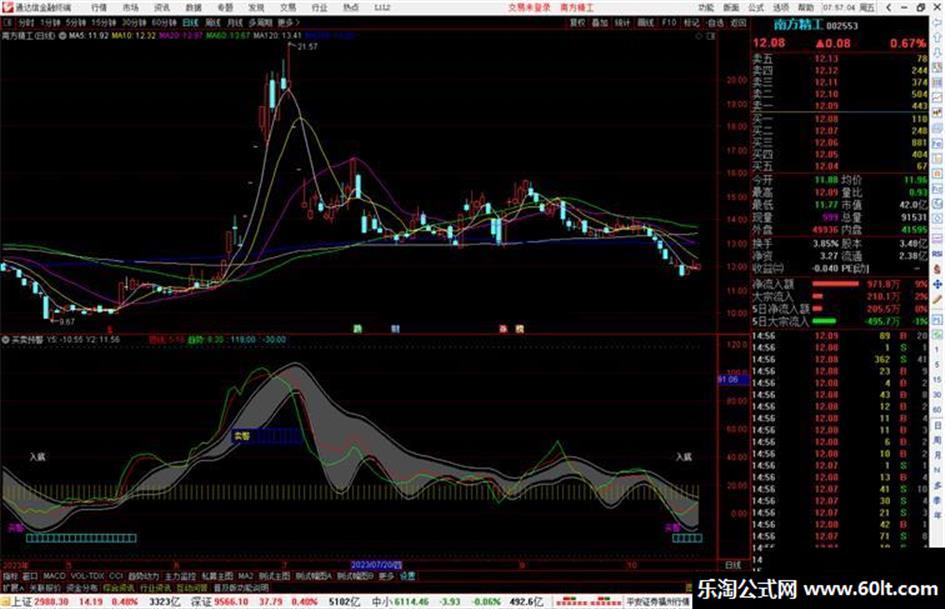Select the MACD indicator tab
Viewport: 945px width, 609px height.
point(54,576)
